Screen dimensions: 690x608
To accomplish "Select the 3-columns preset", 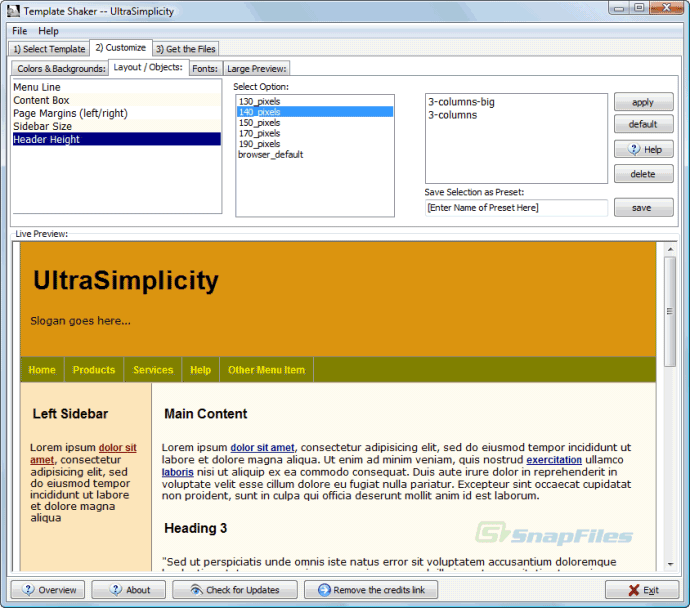I will 516,115.
